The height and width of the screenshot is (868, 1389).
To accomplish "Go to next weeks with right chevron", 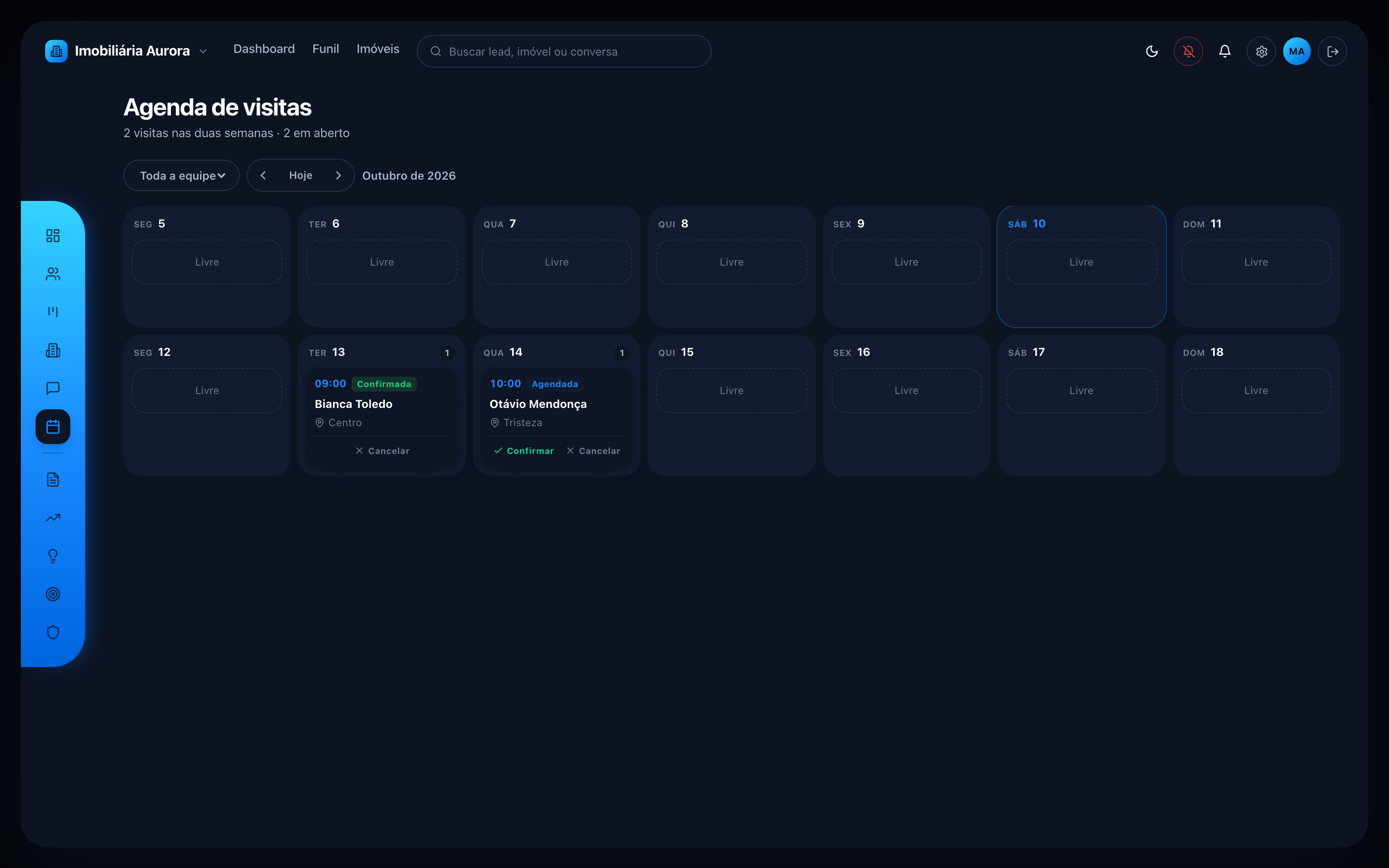I will pyautogui.click(x=339, y=175).
